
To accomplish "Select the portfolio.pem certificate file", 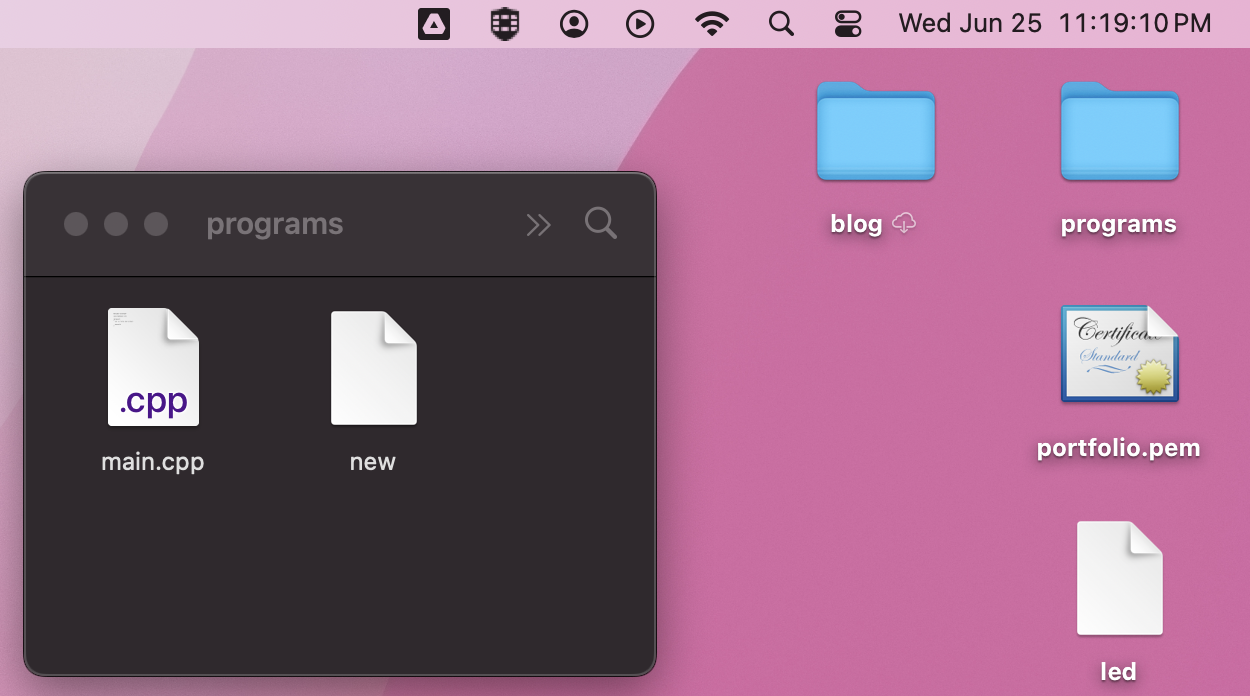I will click(x=1119, y=355).
